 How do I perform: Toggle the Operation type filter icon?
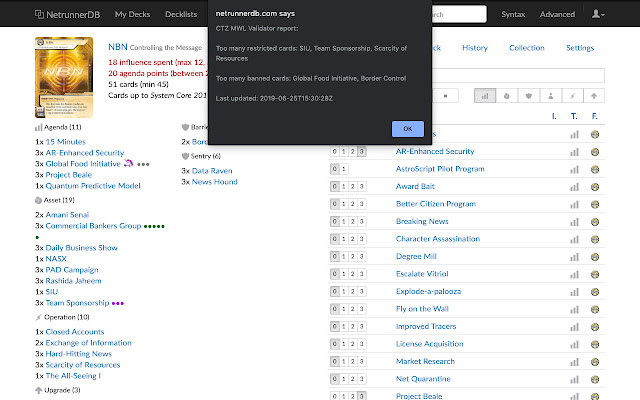pyautogui.click(x=572, y=96)
